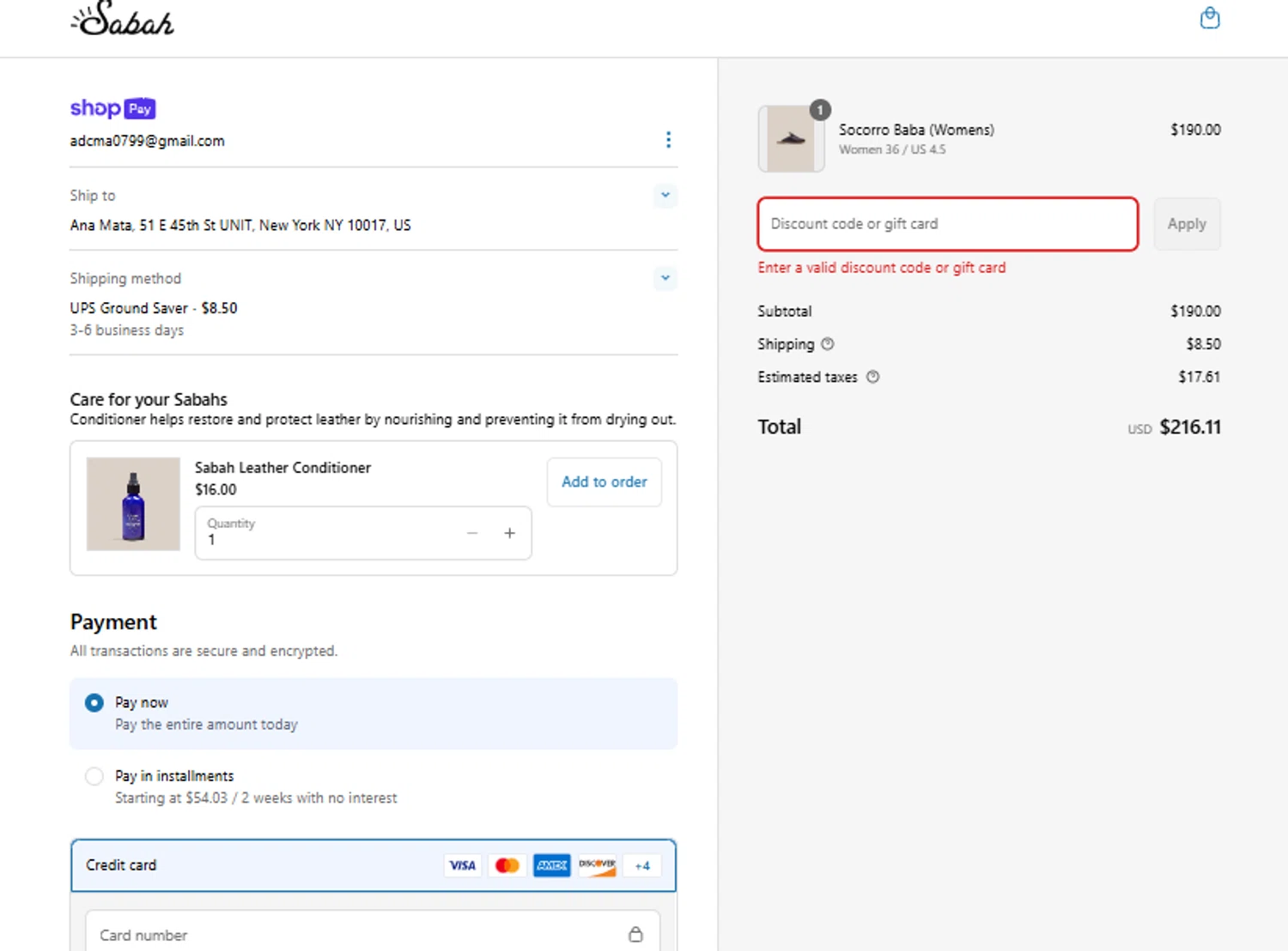
Task: Open the Socorro Baba product thumbnail
Action: tap(791, 139)
